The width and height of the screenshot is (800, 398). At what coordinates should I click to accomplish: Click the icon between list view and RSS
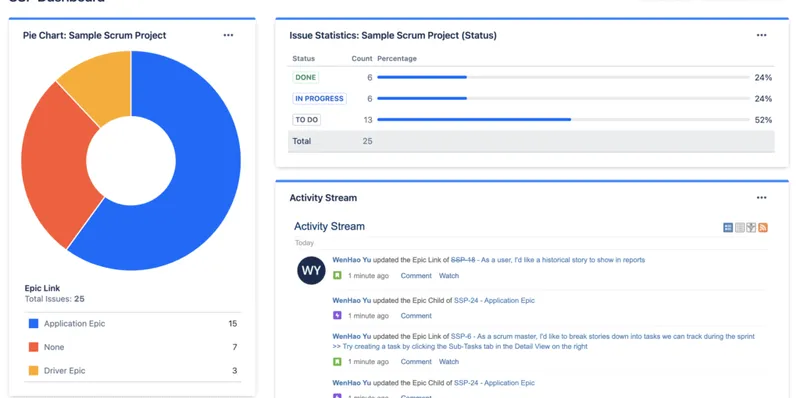(751, 228)
